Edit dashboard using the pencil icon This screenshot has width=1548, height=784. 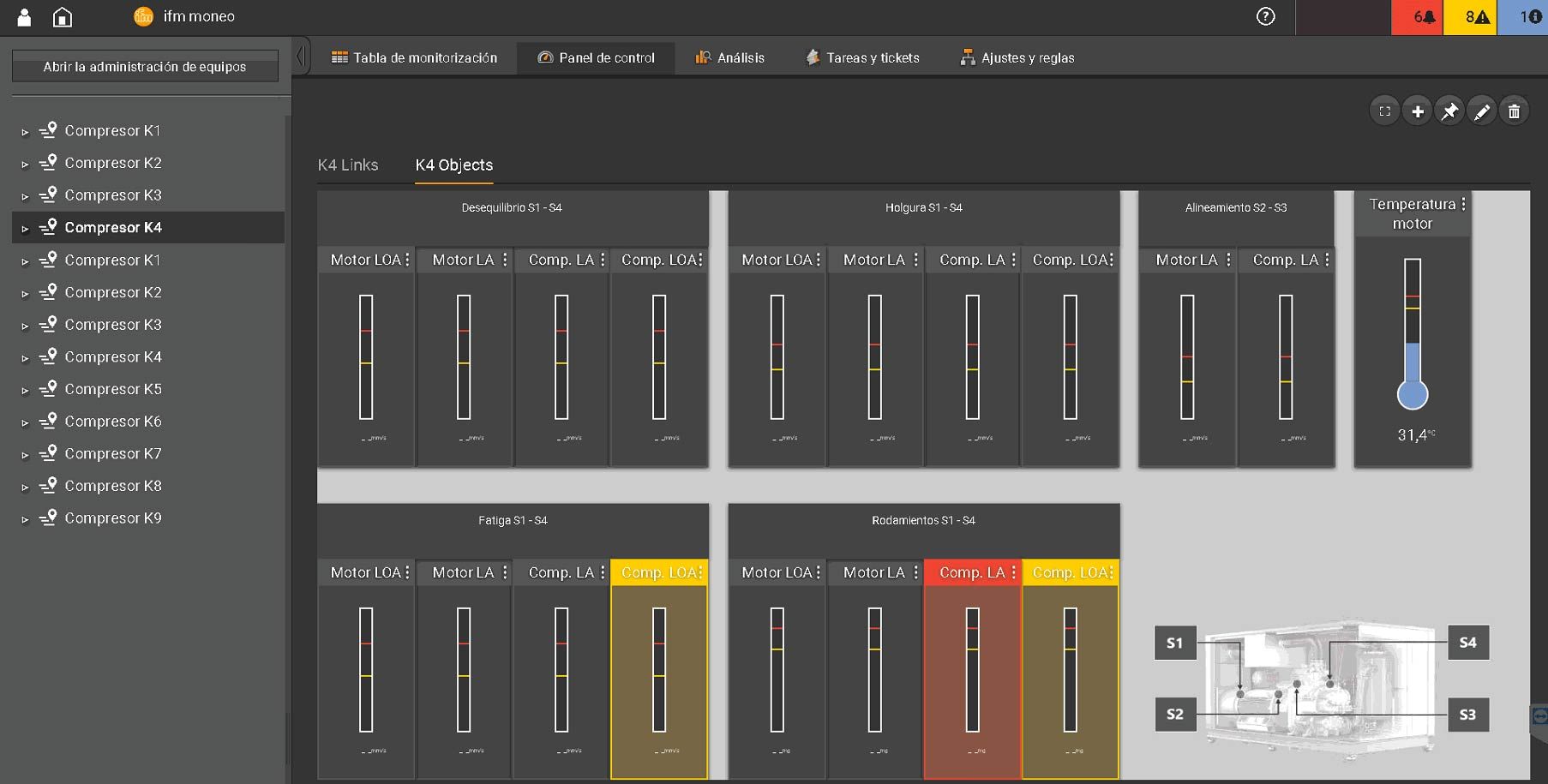(1482, 111)
